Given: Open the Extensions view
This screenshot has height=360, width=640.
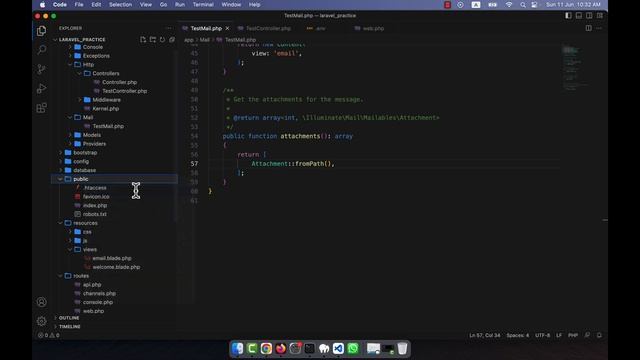Looking at the screenshot, I should (41, 108).
